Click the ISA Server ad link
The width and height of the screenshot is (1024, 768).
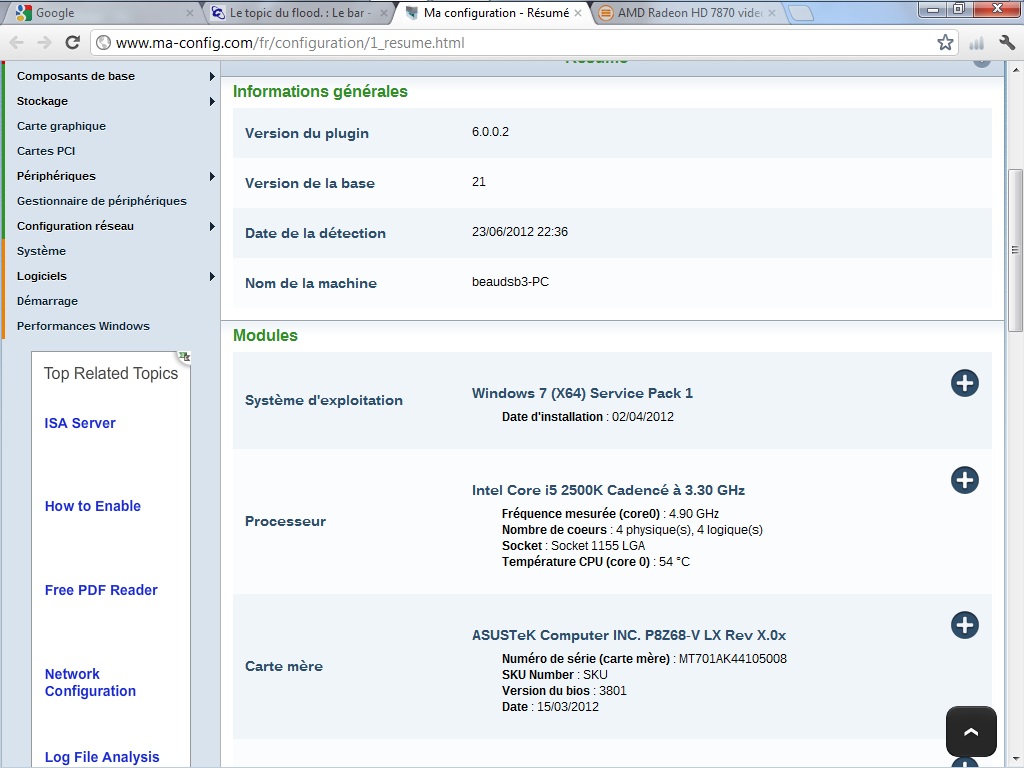point(80,423)
